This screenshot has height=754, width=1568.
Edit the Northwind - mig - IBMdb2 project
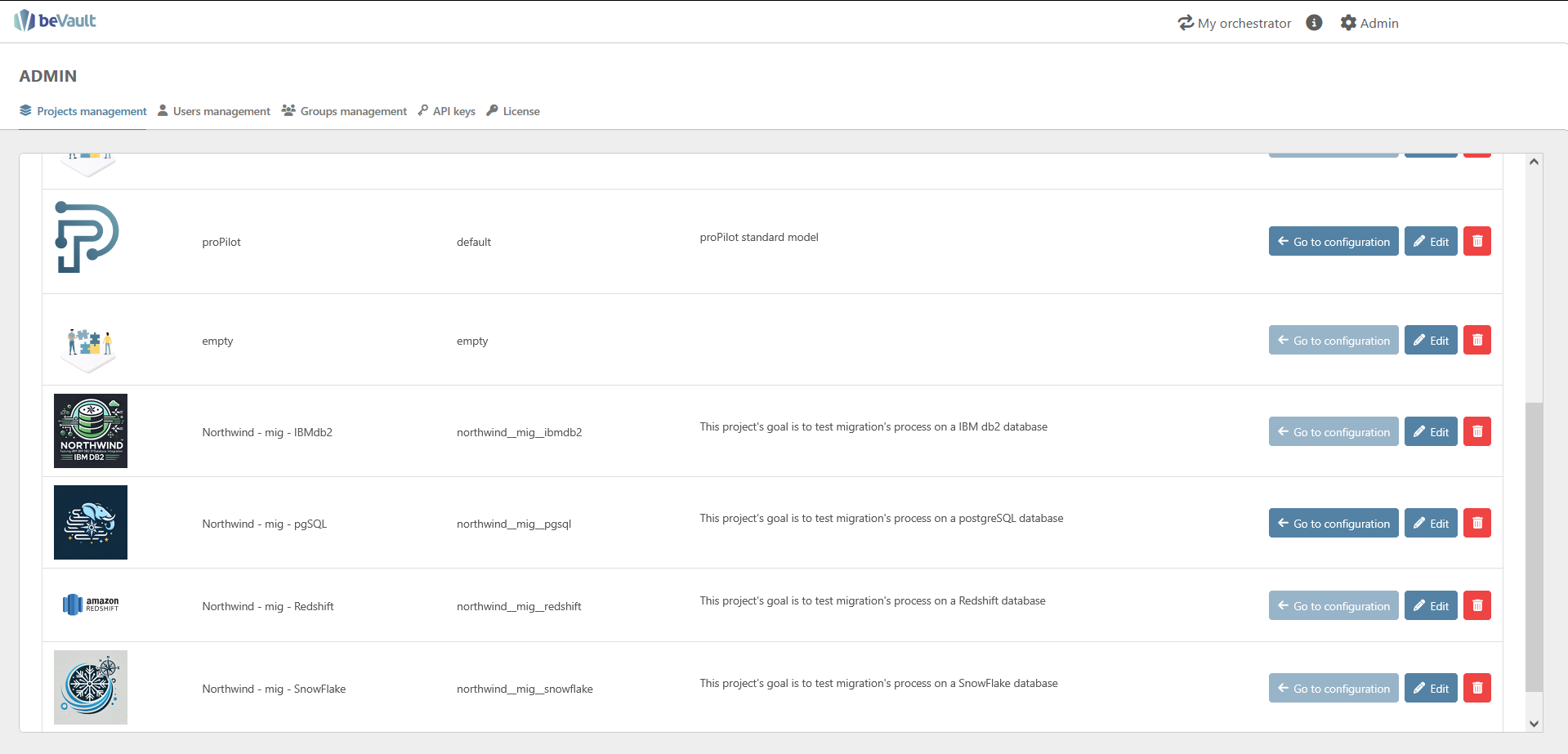1430,431
